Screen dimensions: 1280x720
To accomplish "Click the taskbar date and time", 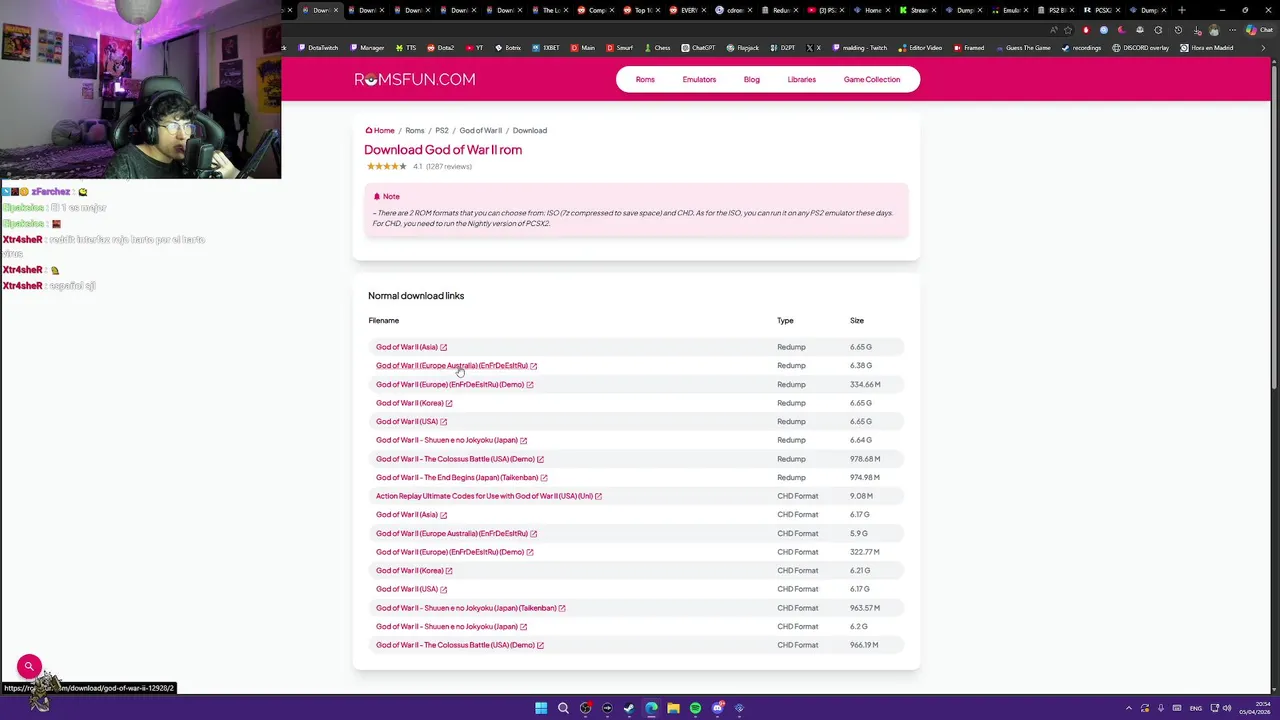I will (x=1254, y=708).
